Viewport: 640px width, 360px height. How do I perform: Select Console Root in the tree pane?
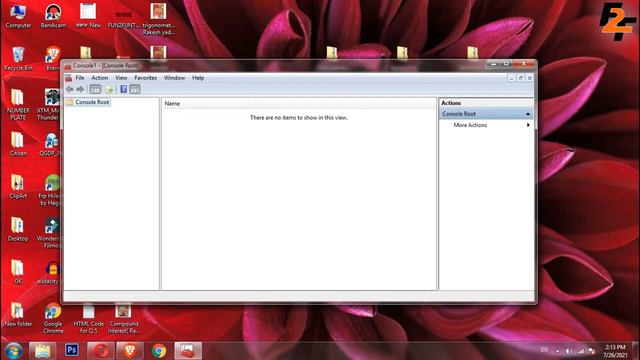point(92,102)
